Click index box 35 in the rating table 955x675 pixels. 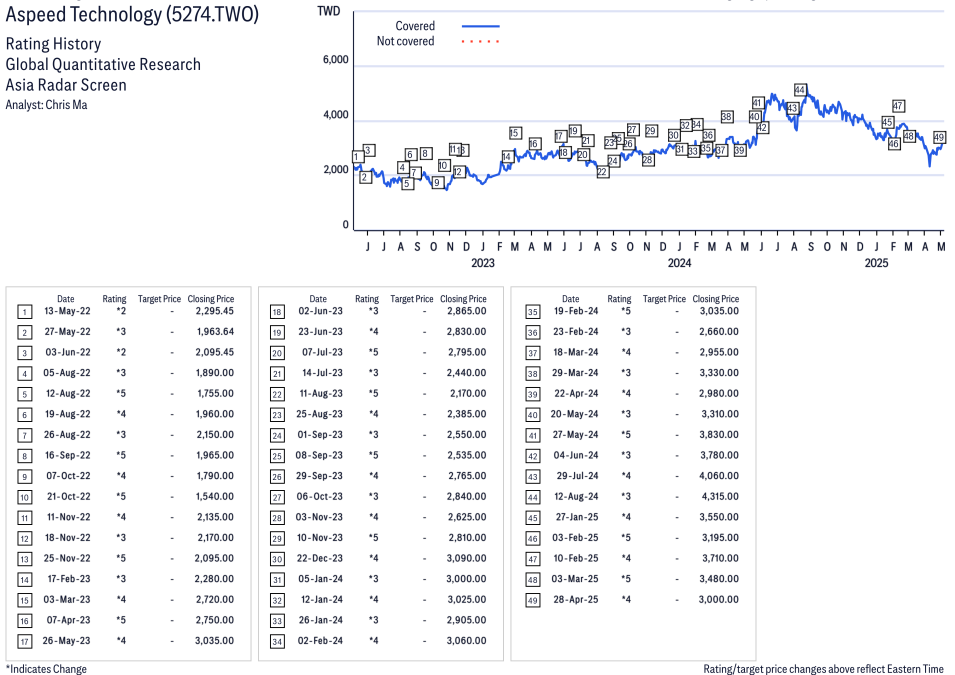click(x=533, y=313)
